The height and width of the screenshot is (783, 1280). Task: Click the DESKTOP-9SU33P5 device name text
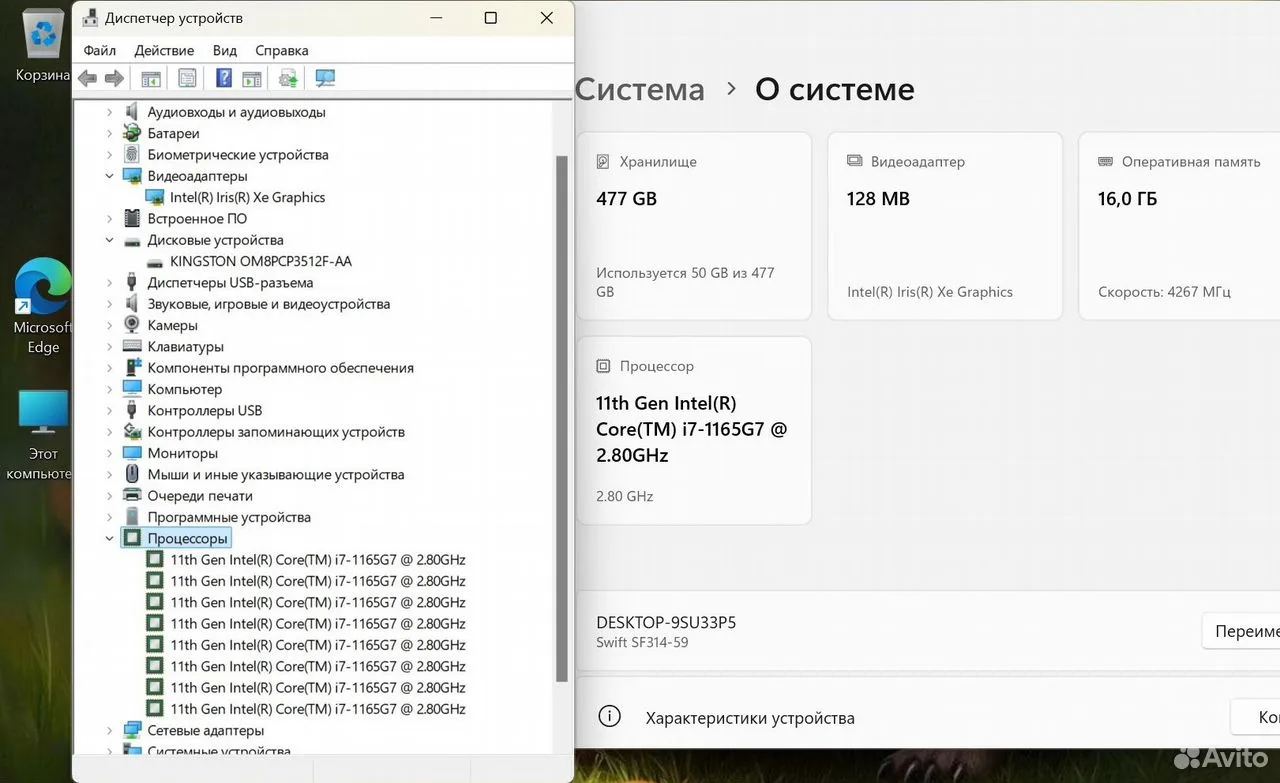pos(666,622)
